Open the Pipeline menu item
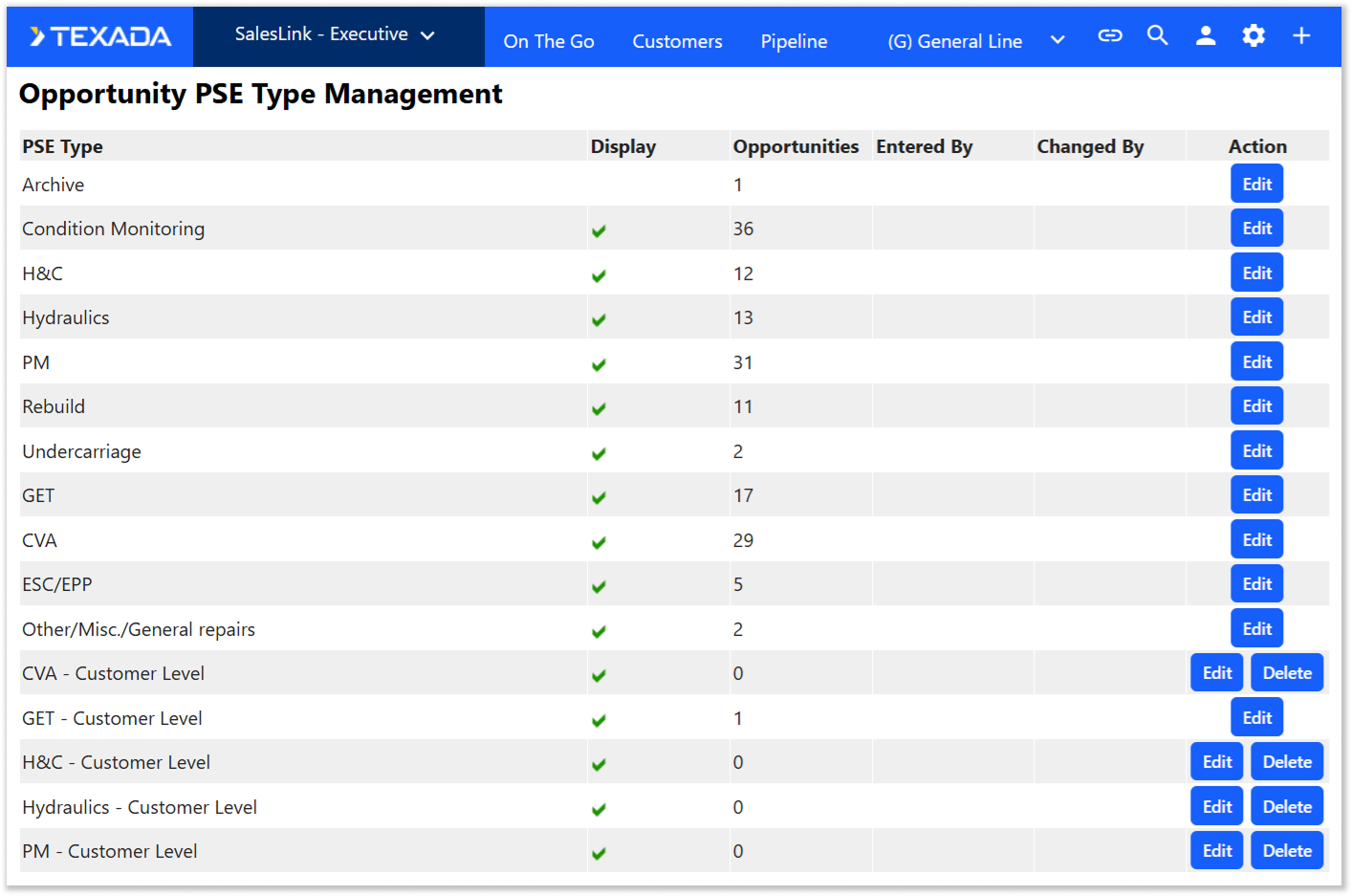Screen dimensions: 1352x896 click(x=794, y=41)
